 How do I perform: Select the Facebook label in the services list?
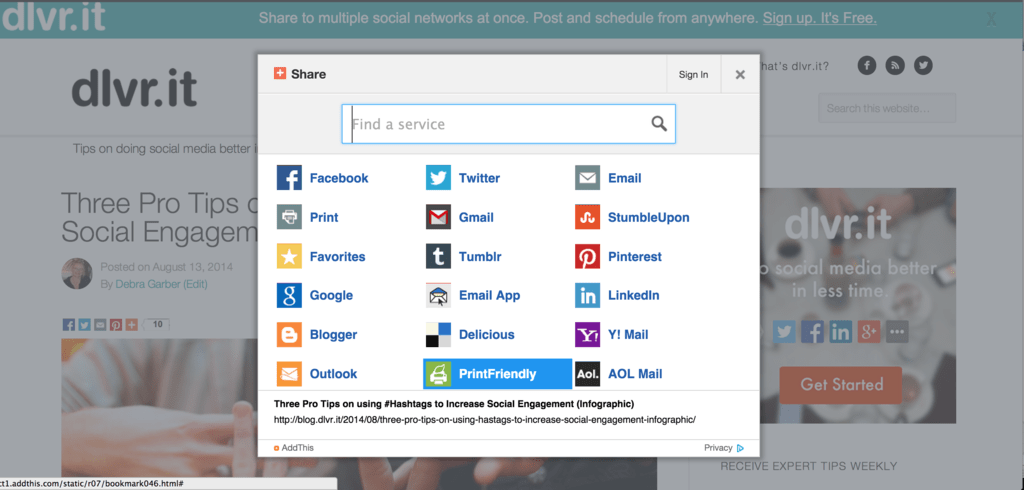[x=339, y=178]
